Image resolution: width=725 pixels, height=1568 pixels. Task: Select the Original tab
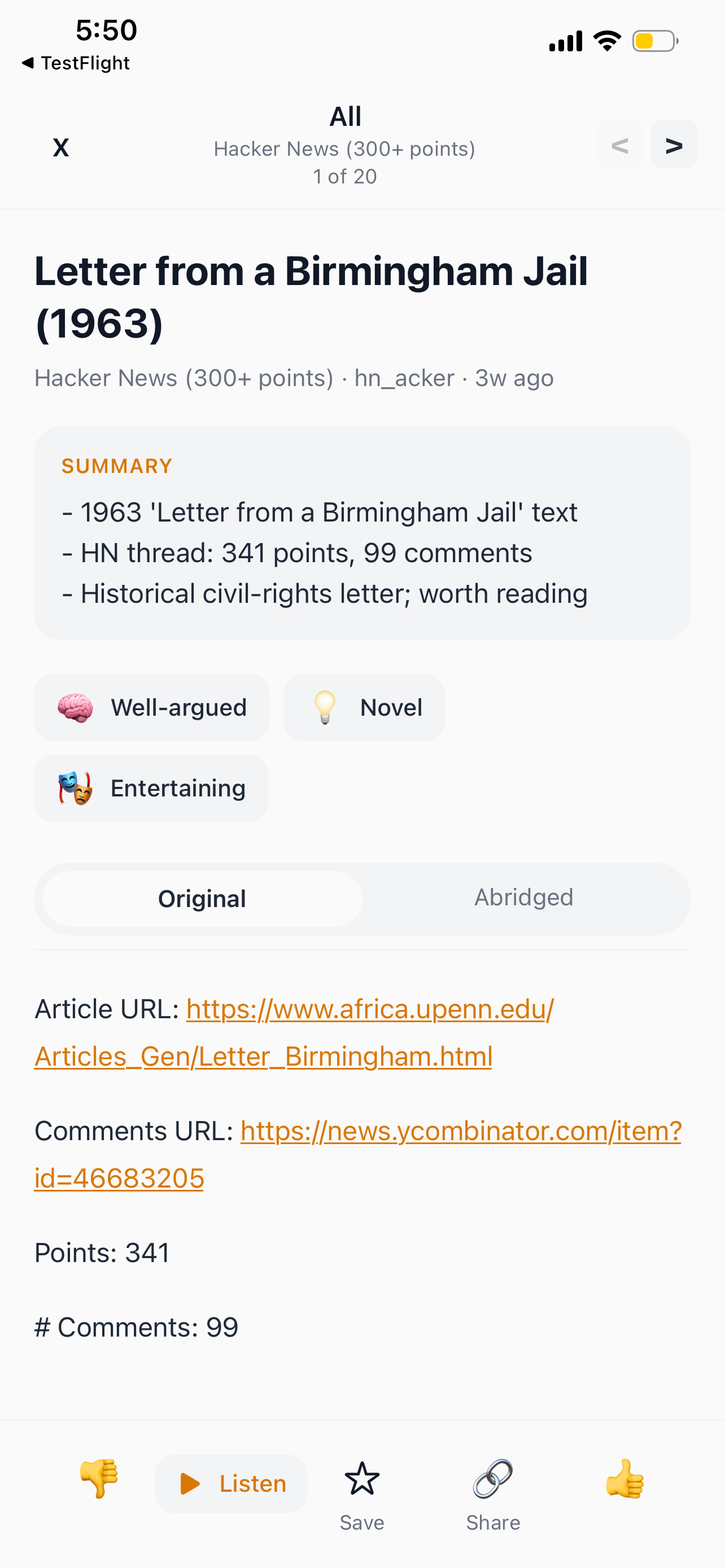[202, 899]
